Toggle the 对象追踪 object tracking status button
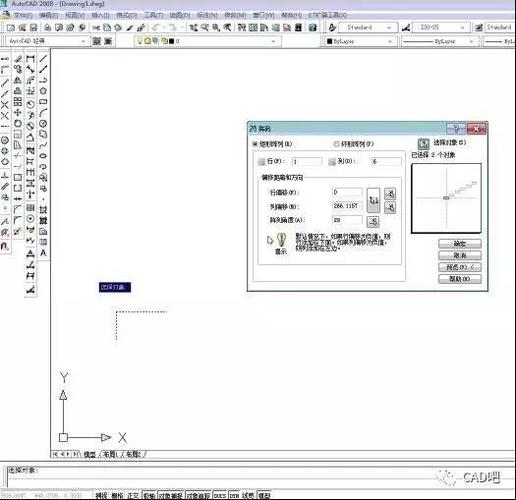Viewport: 516px width, 500px height. (x=198, y=495)
